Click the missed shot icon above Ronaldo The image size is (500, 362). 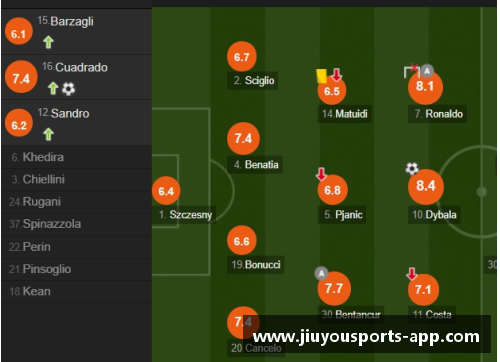[411, 71]
